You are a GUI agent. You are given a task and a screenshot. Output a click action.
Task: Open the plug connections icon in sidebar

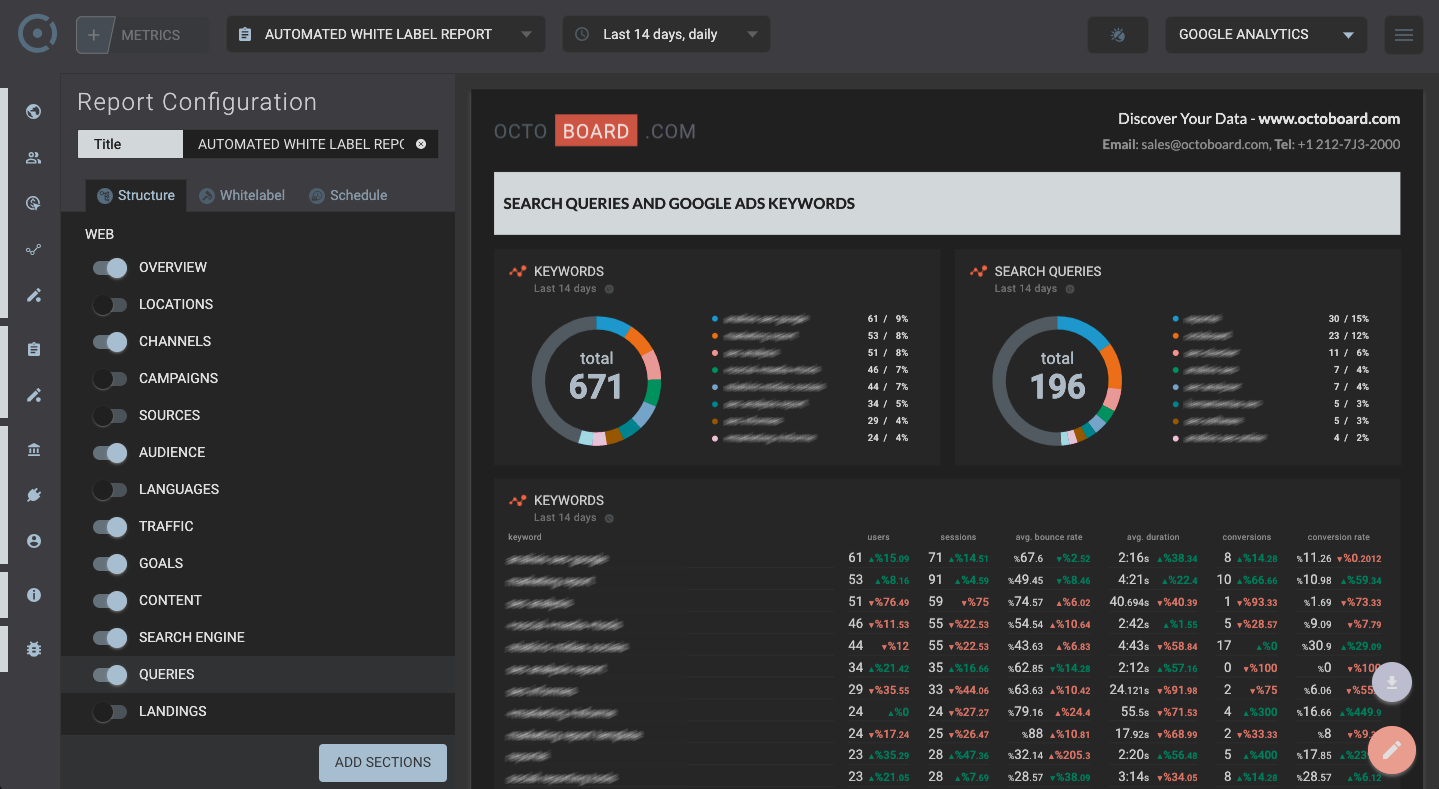pyautogui.click(x=34, y=495)
